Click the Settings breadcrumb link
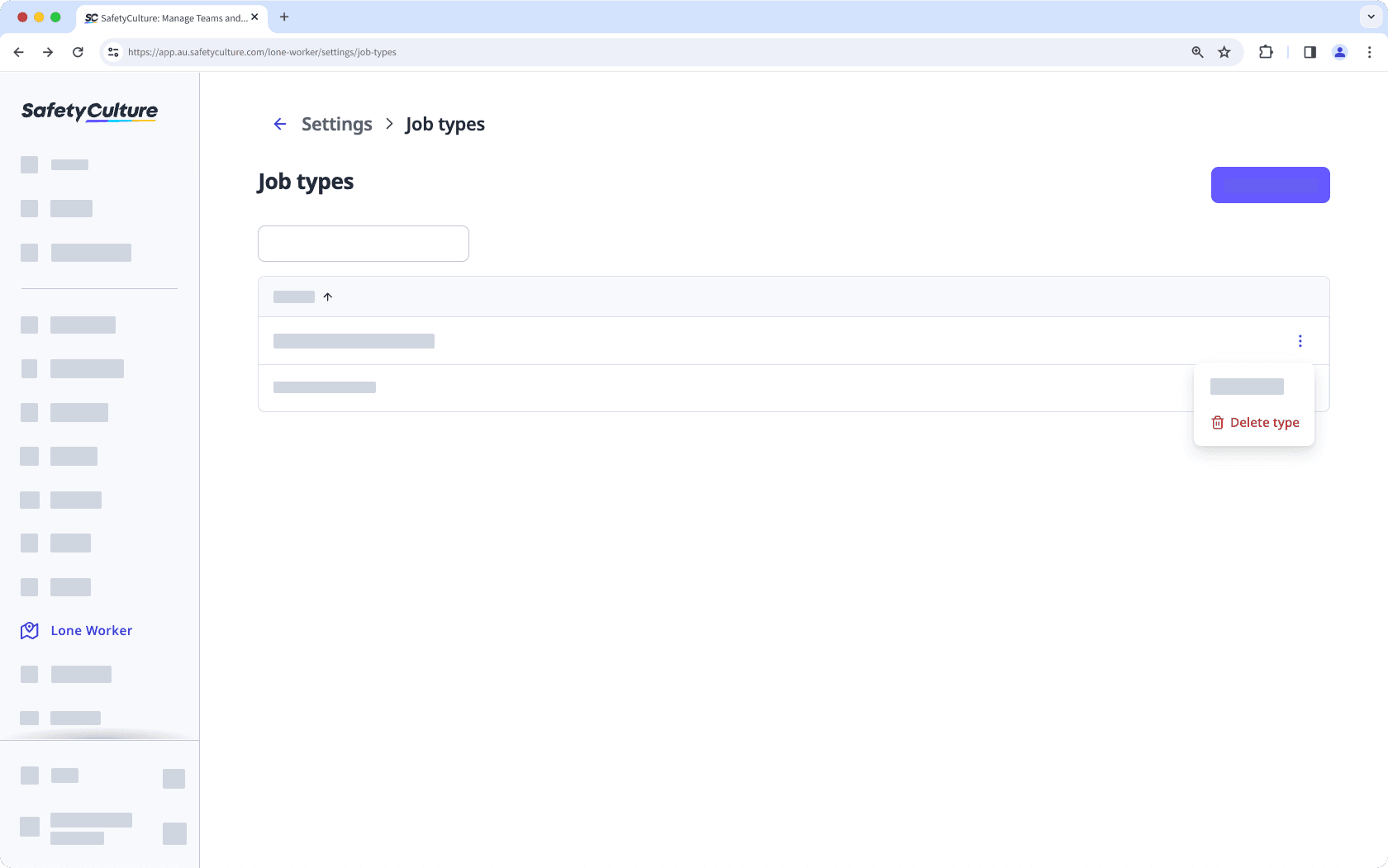 tap(336, 124)
